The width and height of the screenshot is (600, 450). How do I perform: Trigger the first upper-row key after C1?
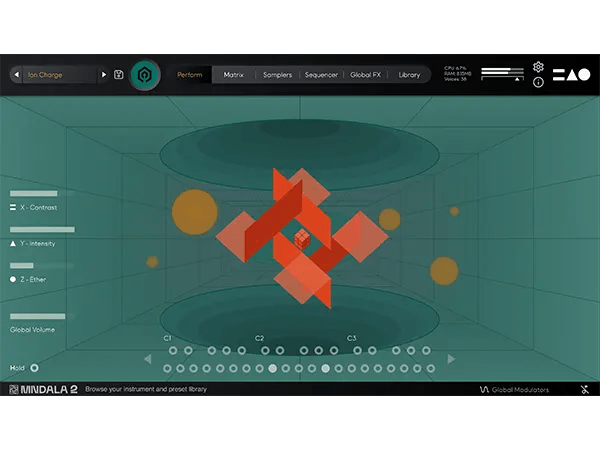pyautogui.click(x=173, y=350)
